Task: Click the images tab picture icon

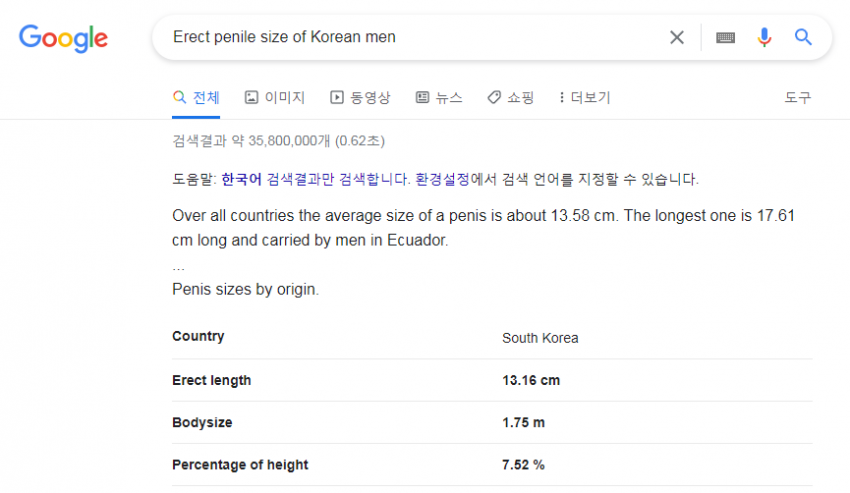Action: click(251, 97)
